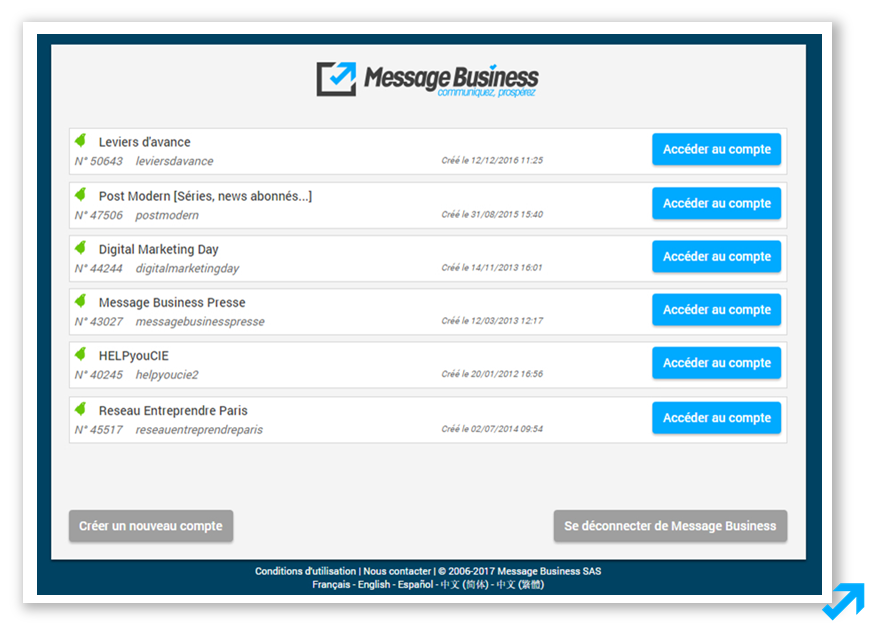This screenshot has height=631, width=875.
Task: Open Nous contacter link
Action: [397, 571]
